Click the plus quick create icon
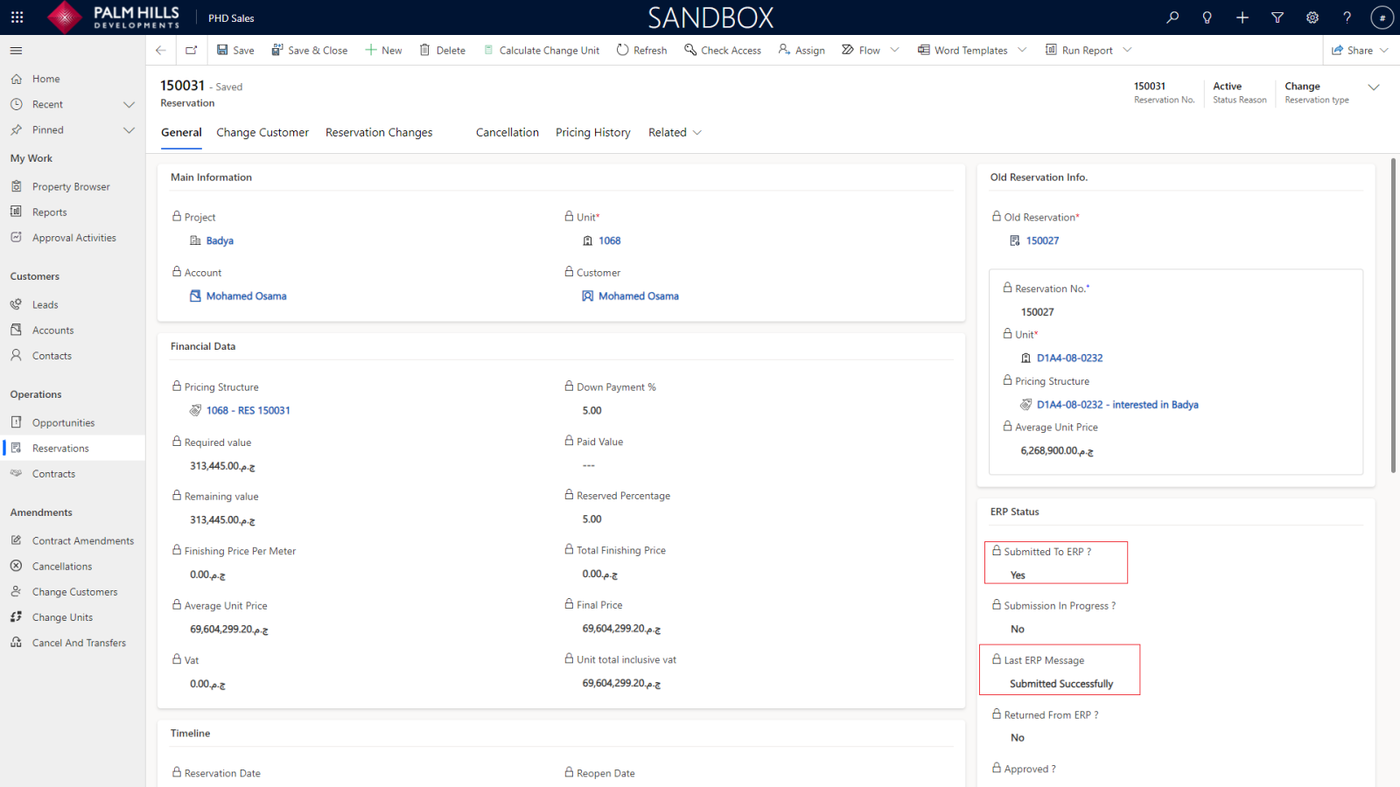1400x787 pixels. [x=1242, y=17]
